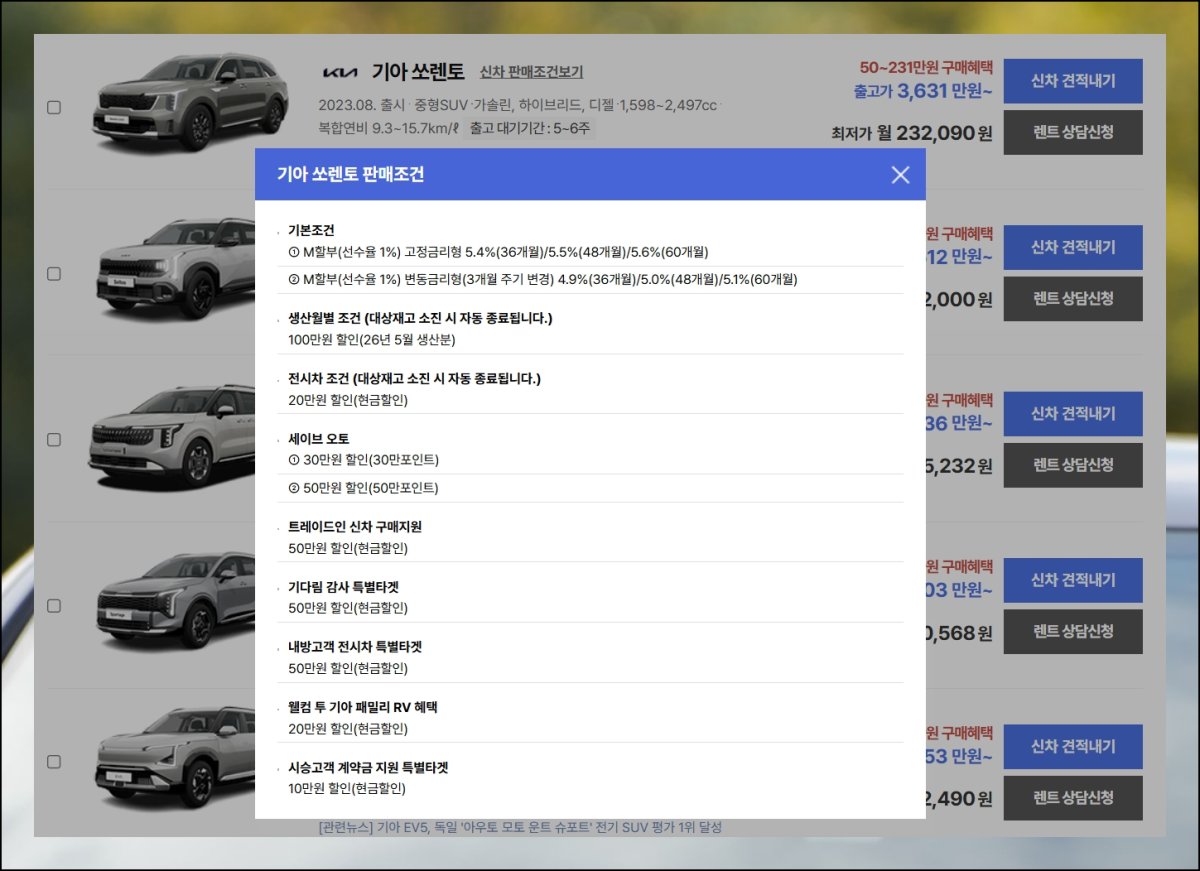Click 신차 견적내기 in the 5,232원 row
Viewport: 1200px width, 871px height.
click(1073, 413)
